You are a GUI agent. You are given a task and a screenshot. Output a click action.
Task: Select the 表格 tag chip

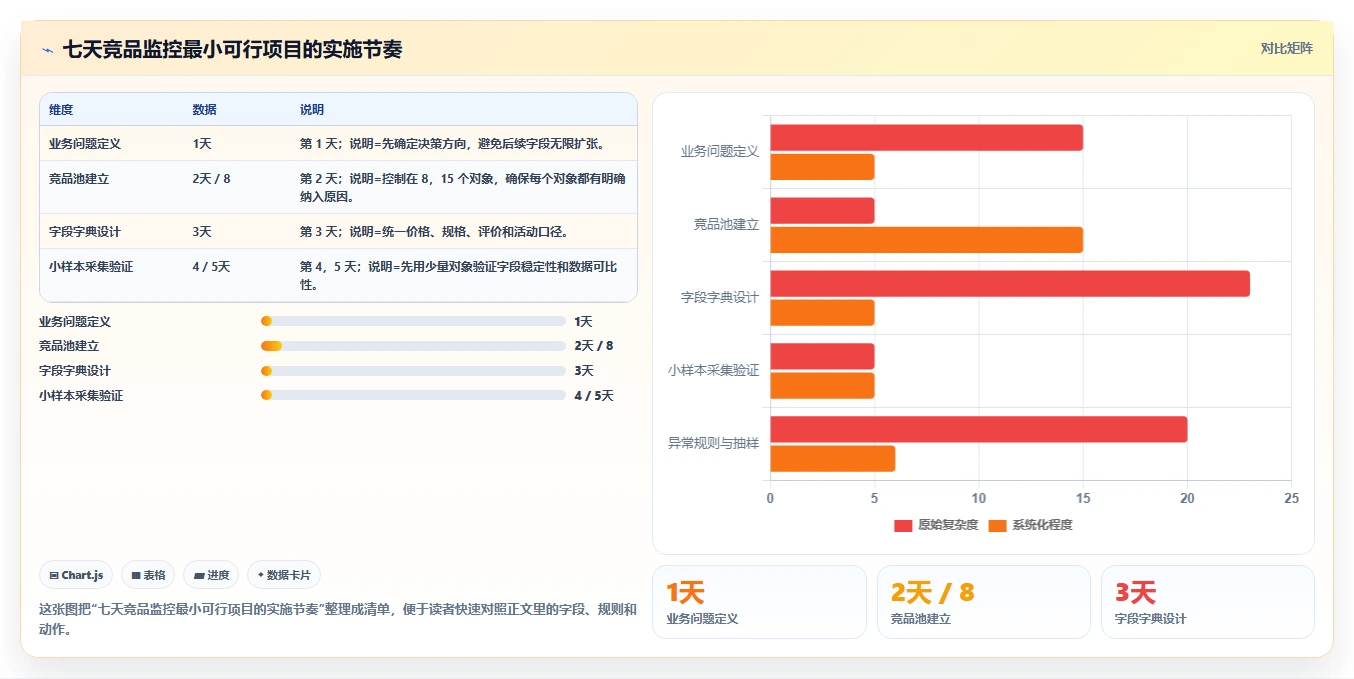coord(148,575)
